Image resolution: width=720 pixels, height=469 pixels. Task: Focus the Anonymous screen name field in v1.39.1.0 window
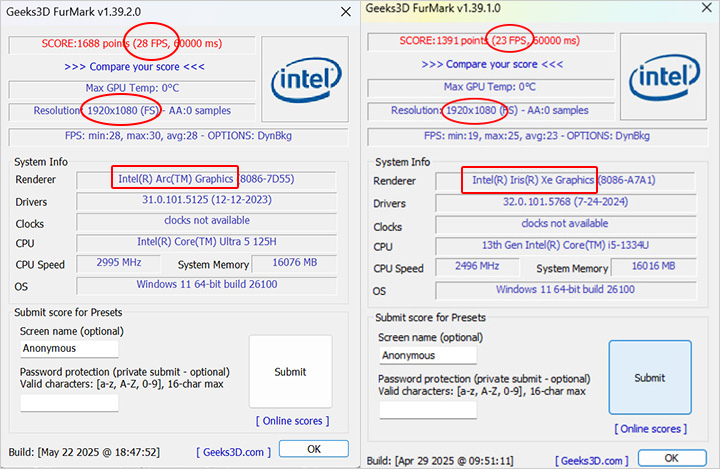[428, 355]
